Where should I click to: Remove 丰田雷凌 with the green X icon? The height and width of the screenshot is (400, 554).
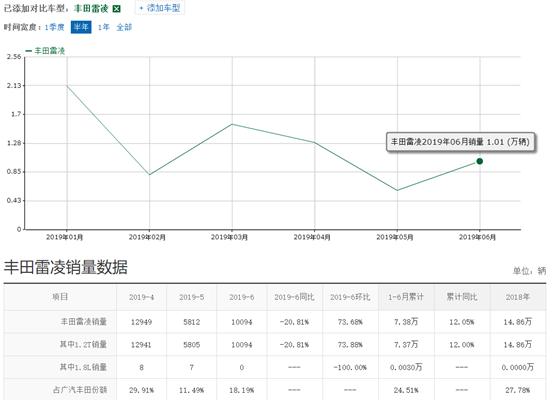click(x=117, y=9)
